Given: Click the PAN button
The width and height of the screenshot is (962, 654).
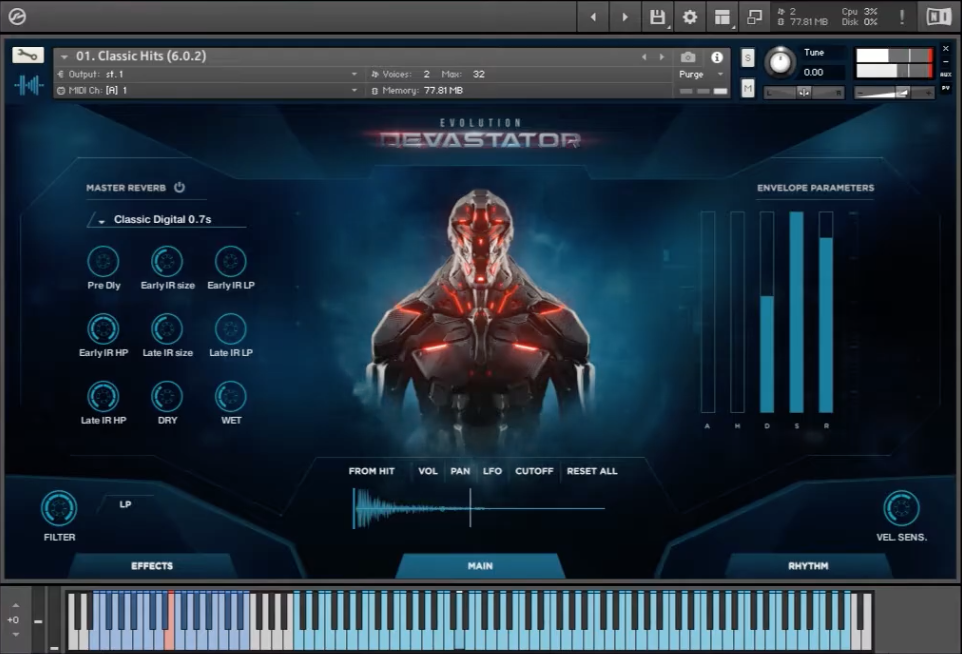Looking at the screenshot, I should point(460,471).
